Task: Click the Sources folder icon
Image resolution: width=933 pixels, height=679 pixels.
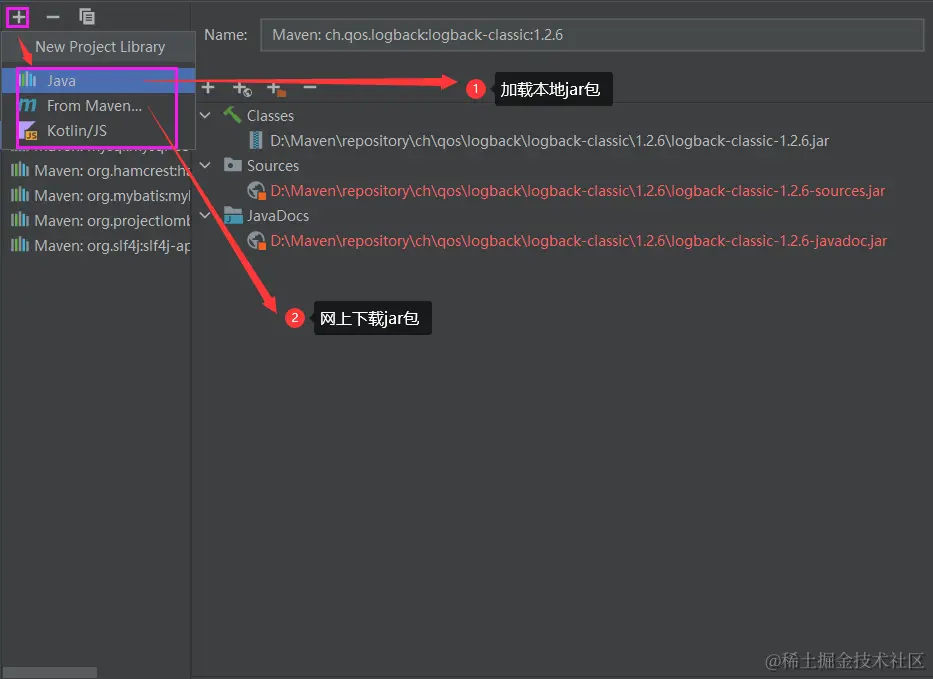Action: tap(233, 164)
